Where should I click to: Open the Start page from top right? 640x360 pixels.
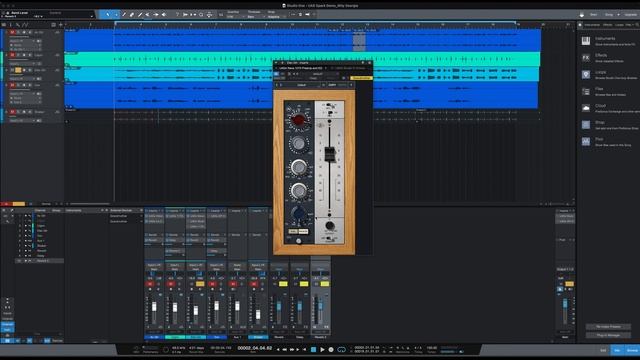point(594,15)
